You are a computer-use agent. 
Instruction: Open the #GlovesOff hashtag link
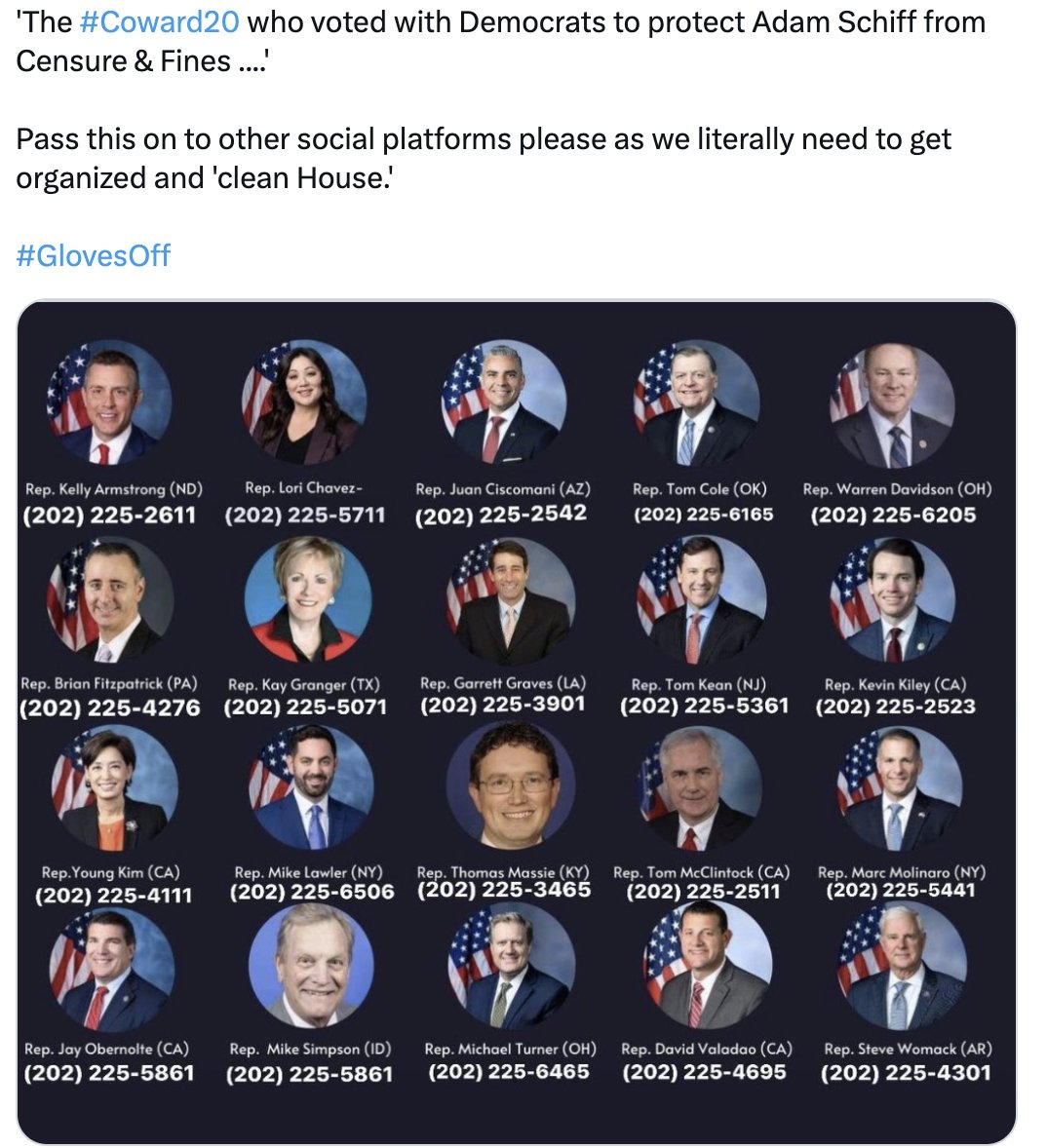coord(94,256)
